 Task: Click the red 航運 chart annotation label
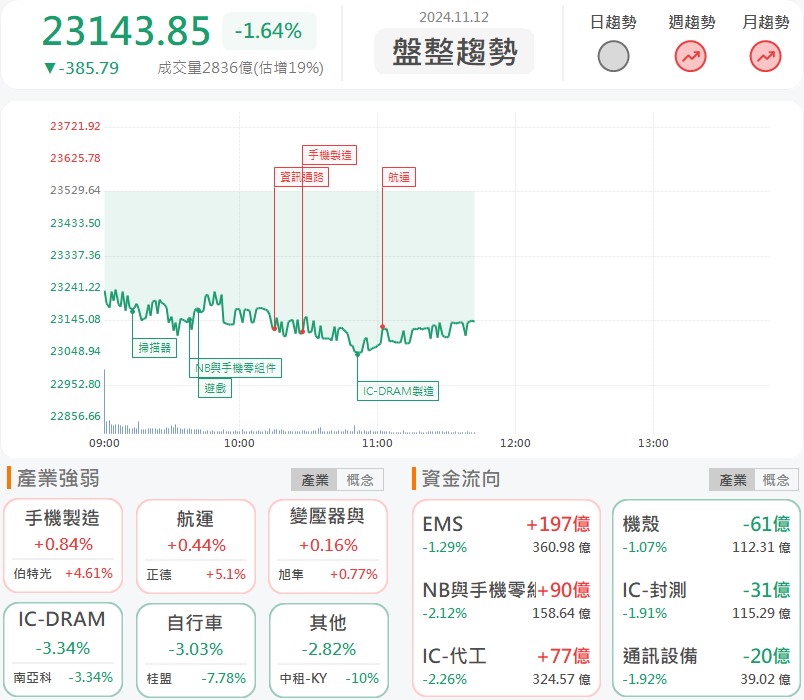398,177
